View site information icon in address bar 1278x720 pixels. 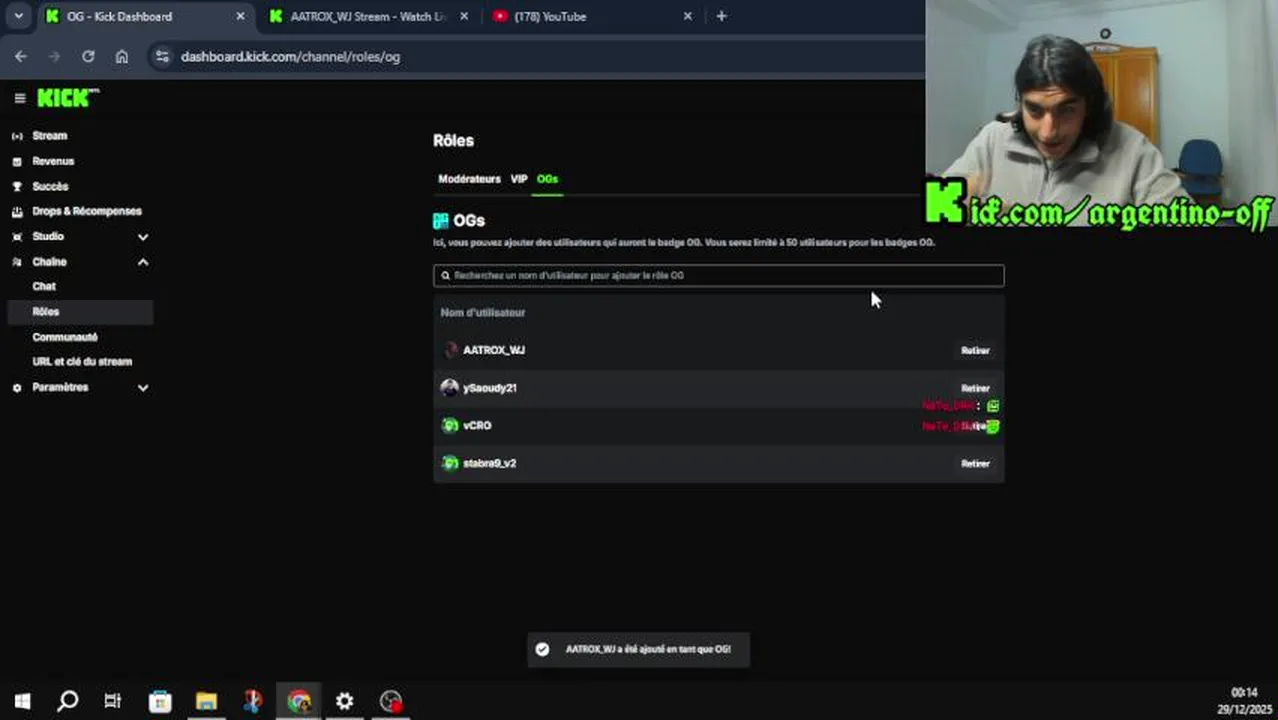pos(162,57)
